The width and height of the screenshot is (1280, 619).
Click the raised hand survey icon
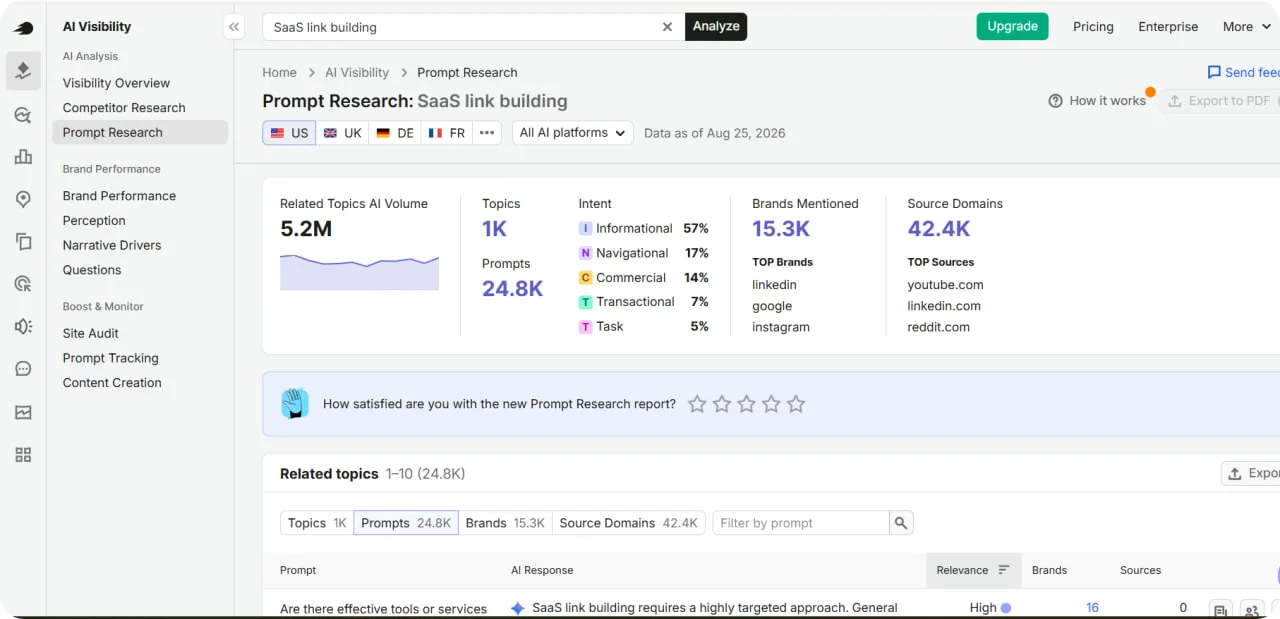(294, 404)
